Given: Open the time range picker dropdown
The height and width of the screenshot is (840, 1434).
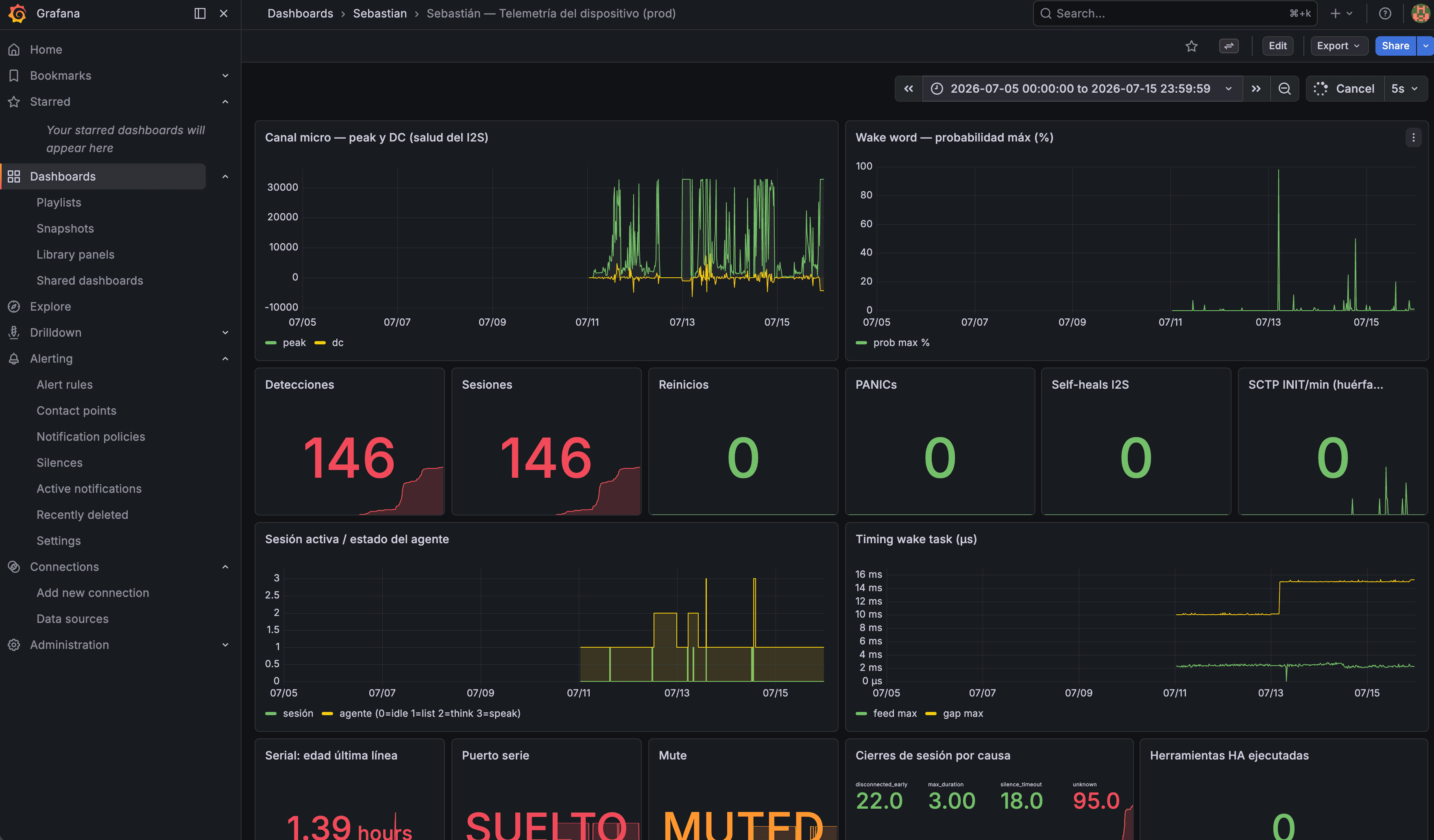Looking at the screenshot, I should pos(1082,89).
